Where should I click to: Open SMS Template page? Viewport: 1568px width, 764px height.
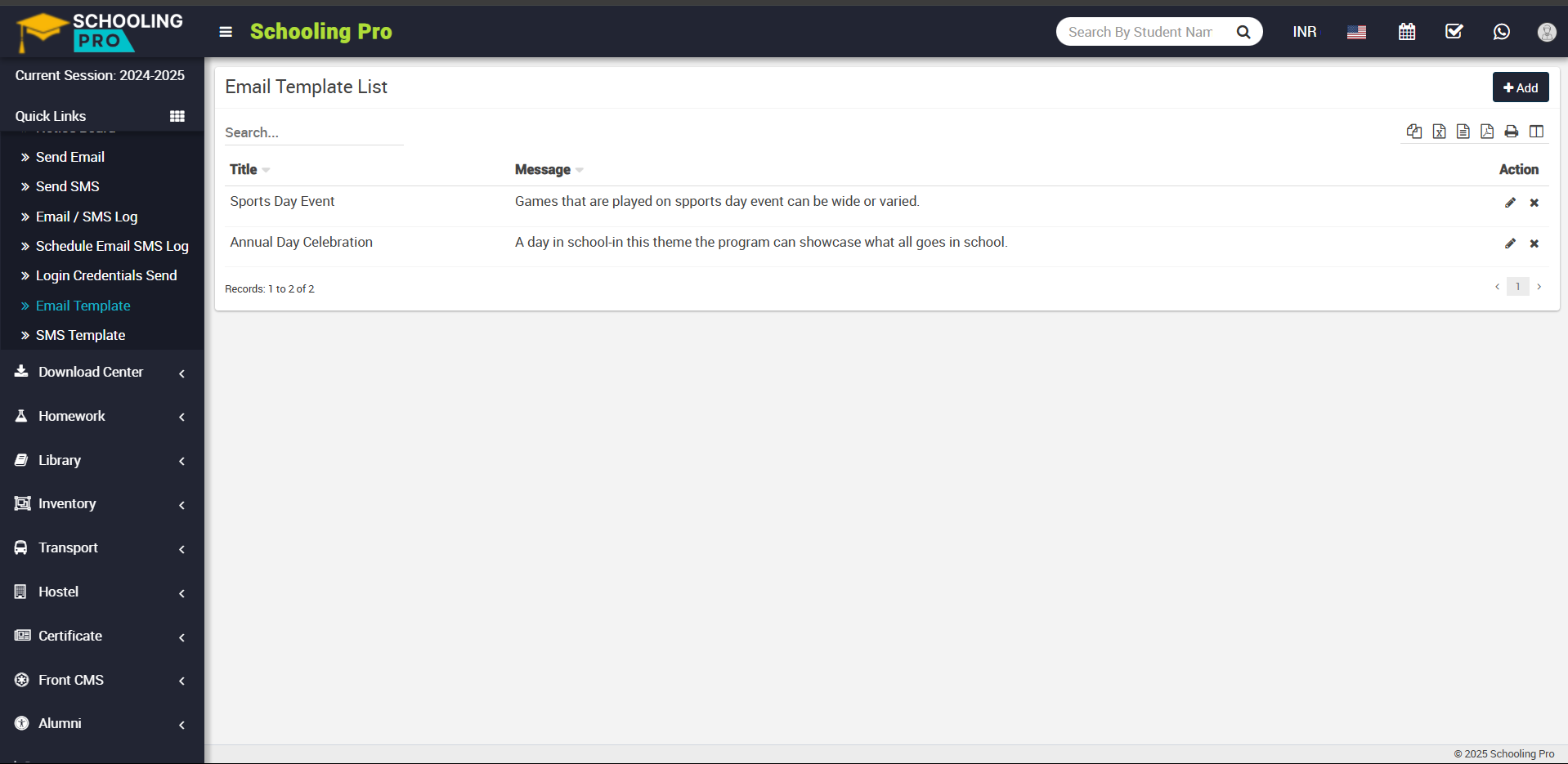[80, 335]
